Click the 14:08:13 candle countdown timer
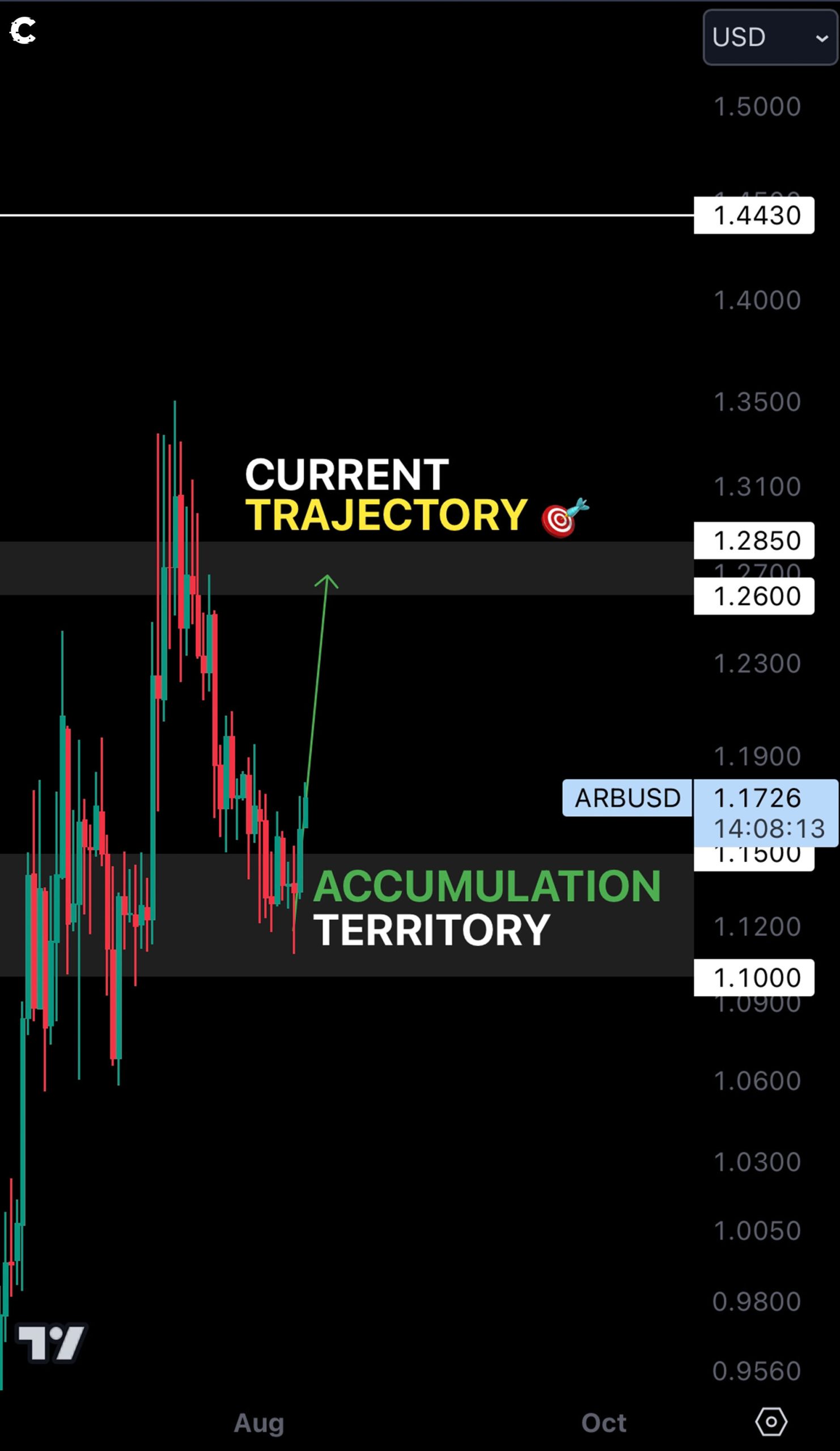Image resolution: width=840 pixels, height=1451 pixels. point(769,829)
